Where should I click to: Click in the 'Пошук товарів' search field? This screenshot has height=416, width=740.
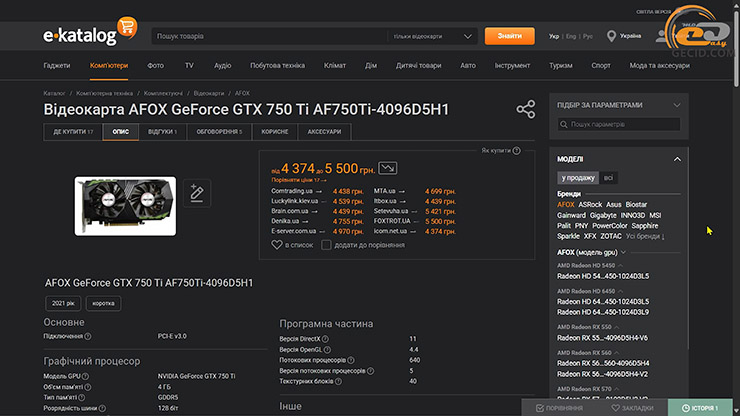[x=269, y=36]
